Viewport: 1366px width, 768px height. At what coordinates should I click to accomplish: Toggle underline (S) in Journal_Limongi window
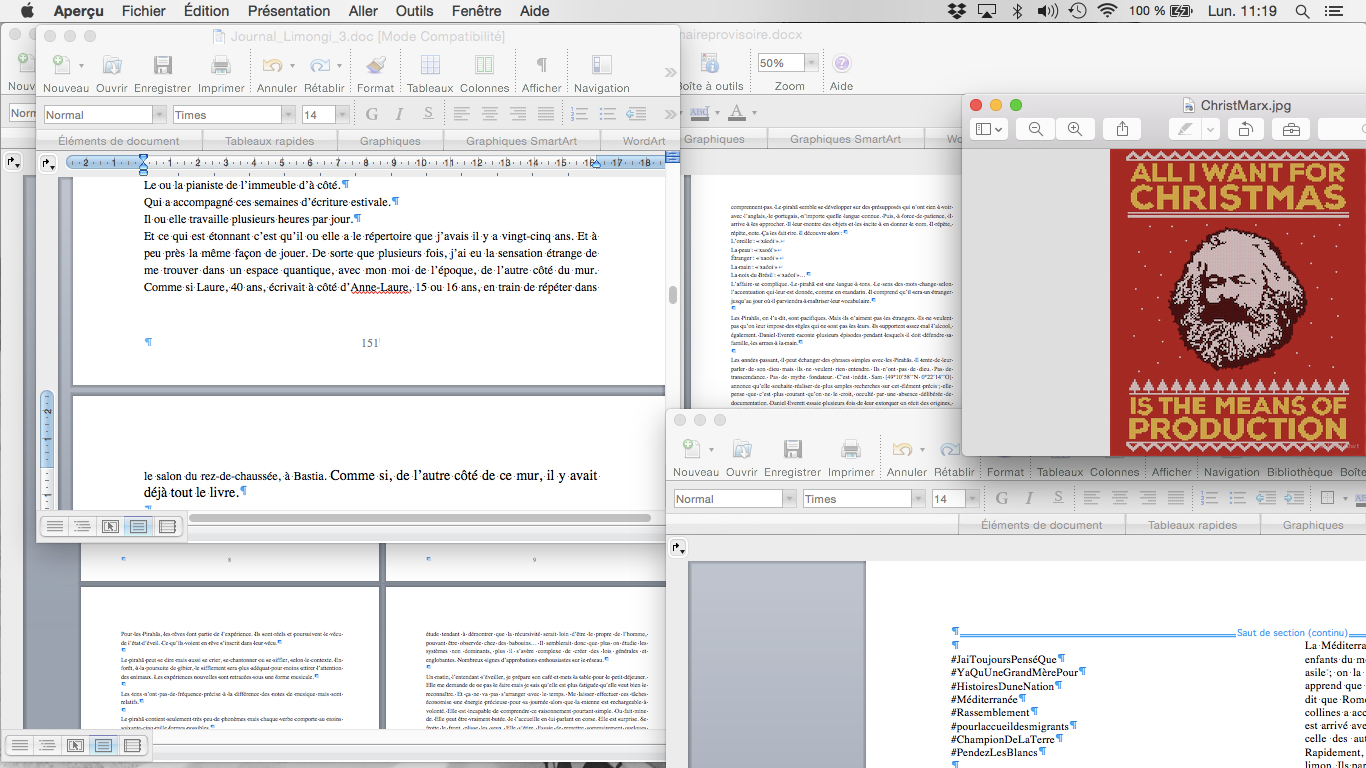tap(426, 114)
